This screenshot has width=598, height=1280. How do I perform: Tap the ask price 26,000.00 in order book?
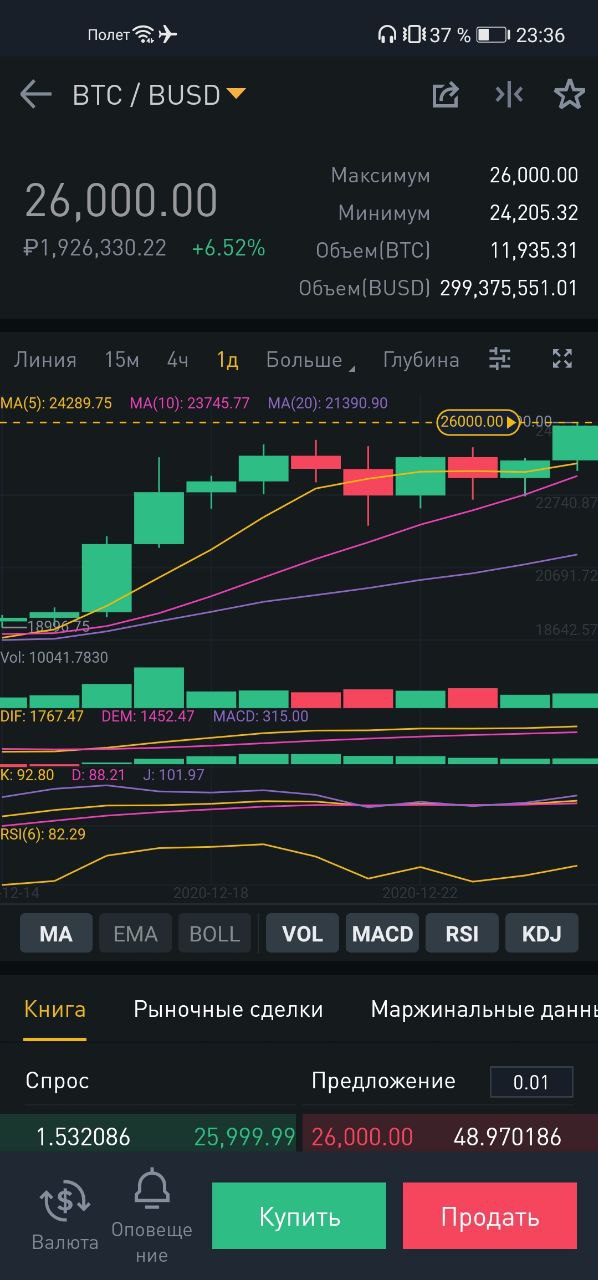click(362, 1137)
